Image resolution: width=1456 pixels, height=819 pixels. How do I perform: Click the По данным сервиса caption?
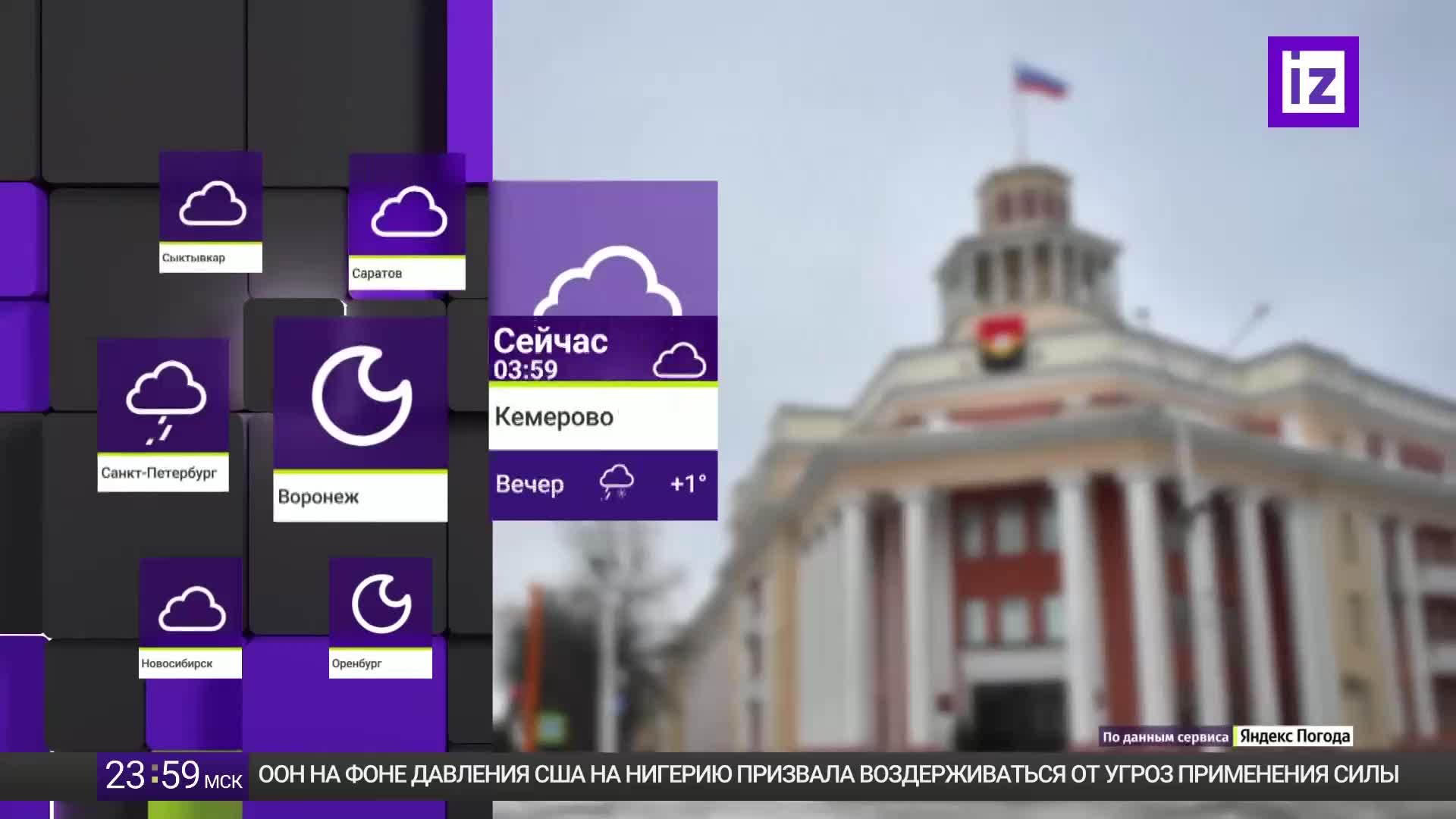coord(1165,737)
